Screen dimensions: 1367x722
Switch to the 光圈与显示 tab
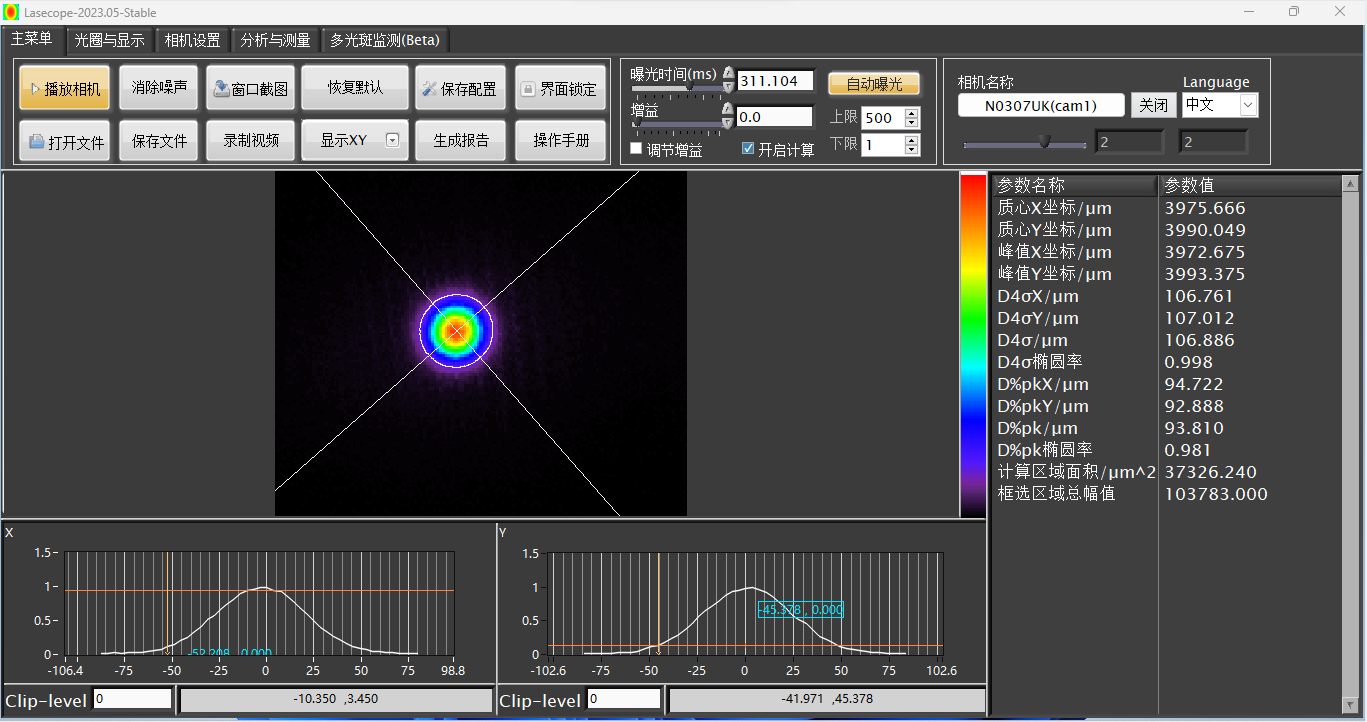109,41
